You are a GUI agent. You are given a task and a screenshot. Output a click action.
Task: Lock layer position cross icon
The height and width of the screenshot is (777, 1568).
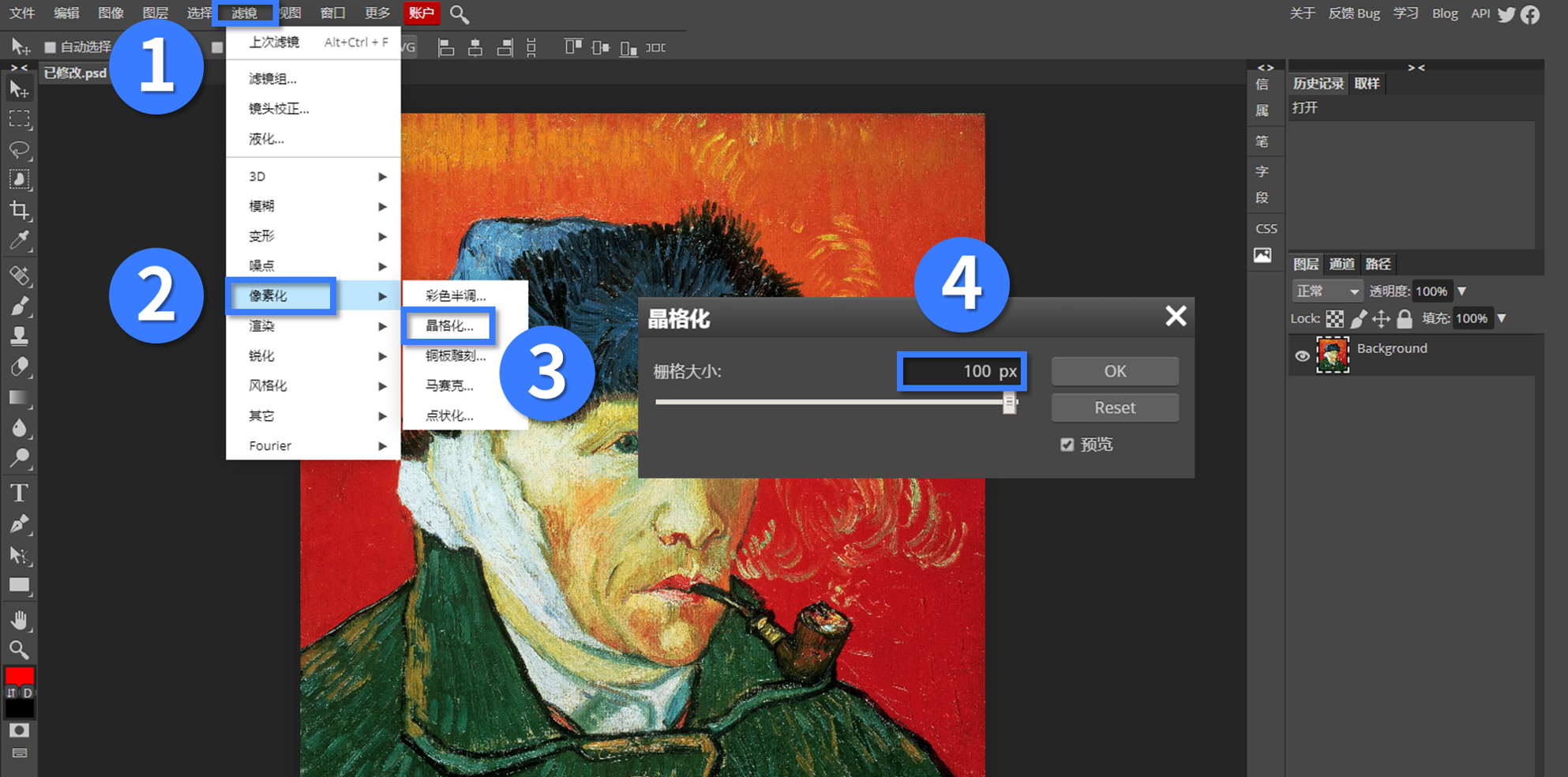[x=1381, y=319]
